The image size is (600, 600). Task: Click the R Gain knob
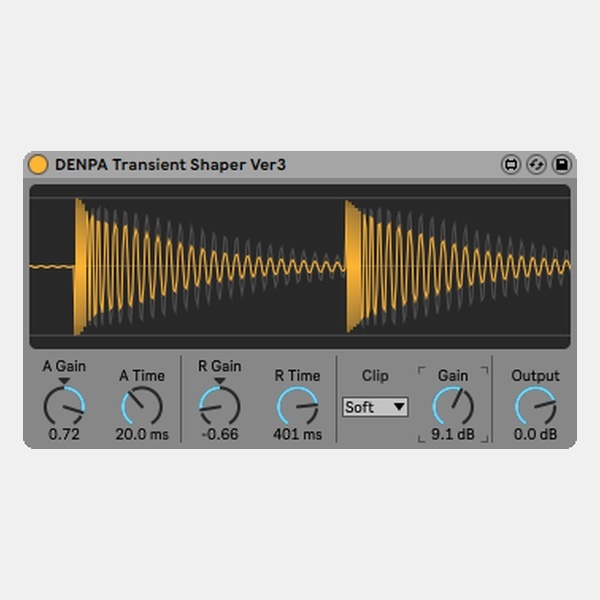[219, 406]
